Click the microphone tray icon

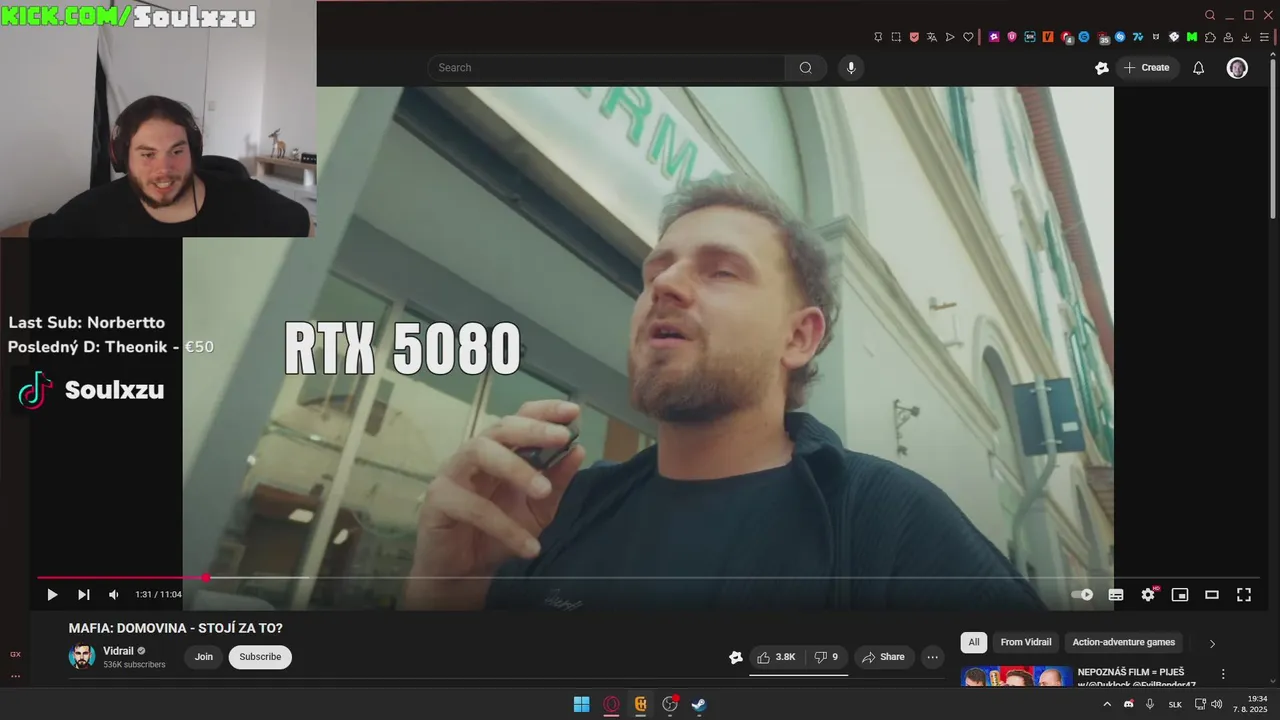click(x=1150, y=704)
